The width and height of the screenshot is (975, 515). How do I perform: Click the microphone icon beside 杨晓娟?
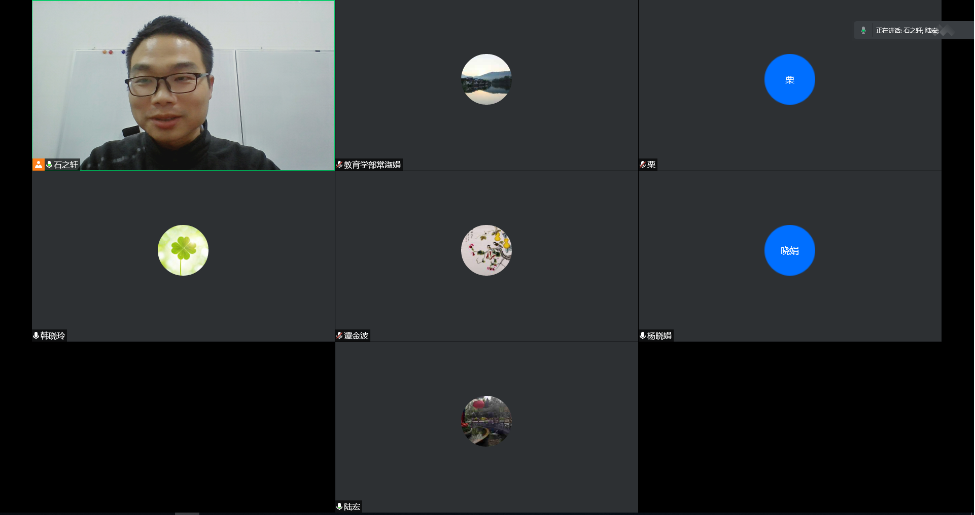click(643, 336)
